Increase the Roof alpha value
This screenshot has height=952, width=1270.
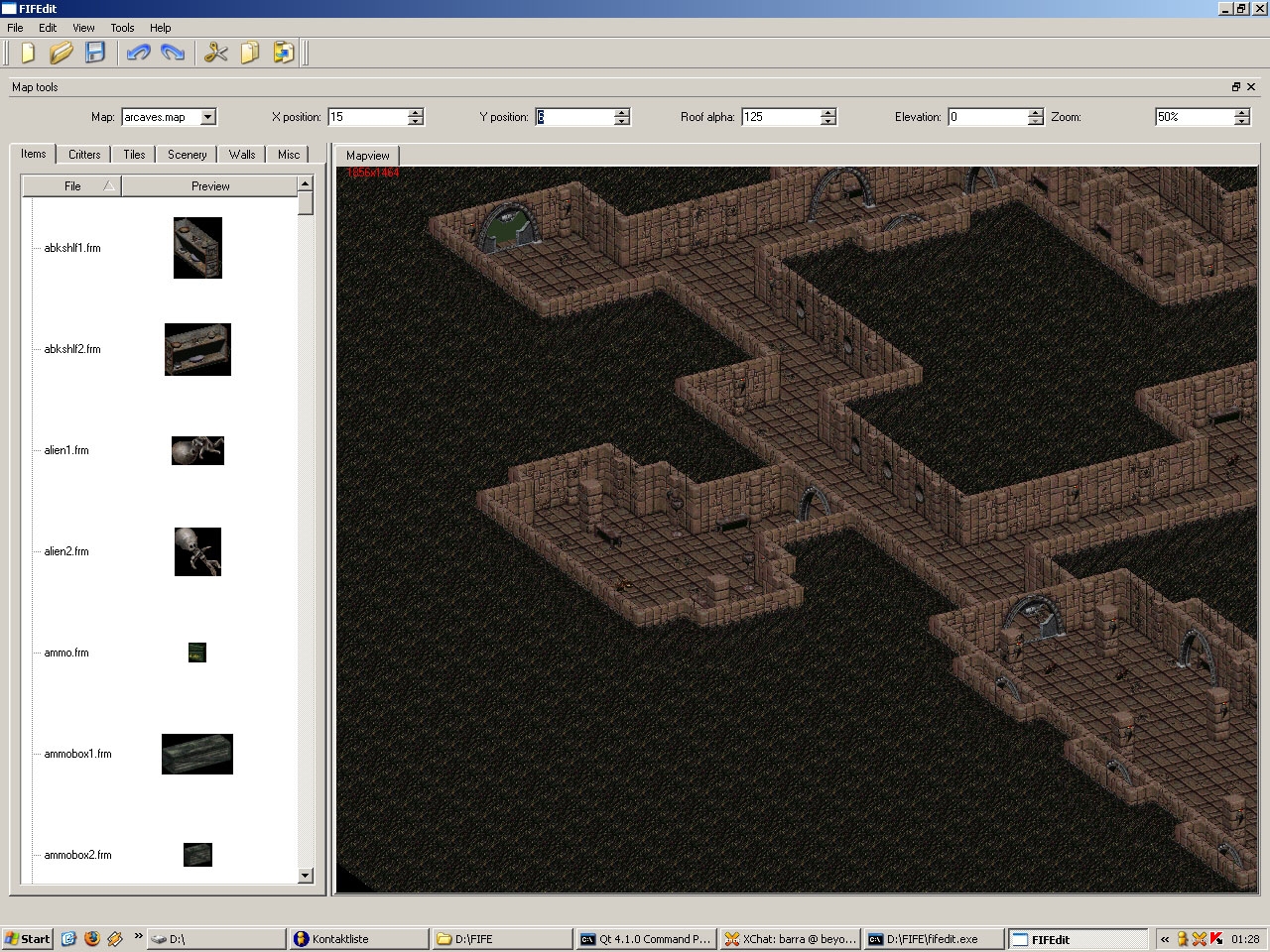(x=828, y=112)
